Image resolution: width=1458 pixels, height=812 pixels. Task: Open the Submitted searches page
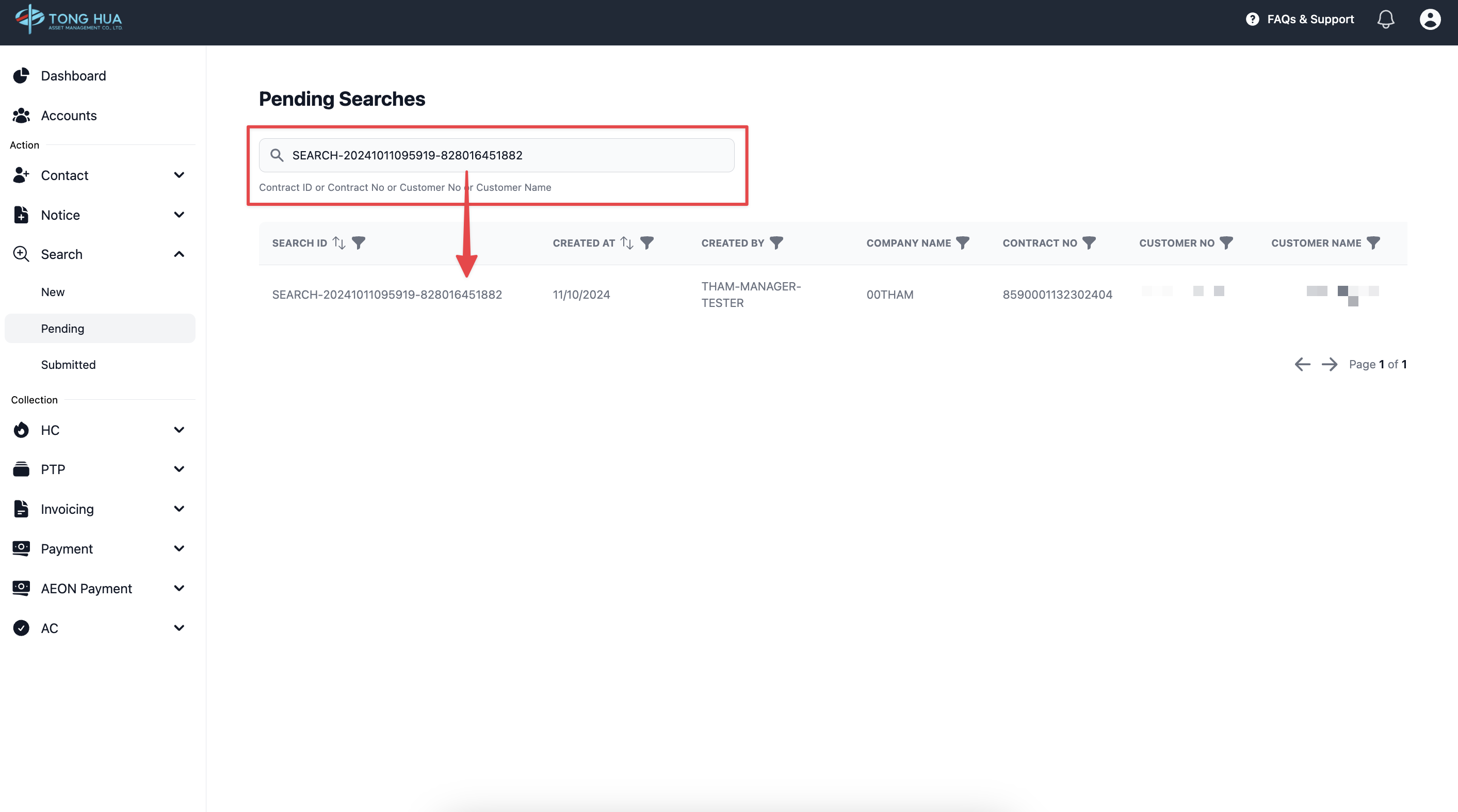coord(68,365)
